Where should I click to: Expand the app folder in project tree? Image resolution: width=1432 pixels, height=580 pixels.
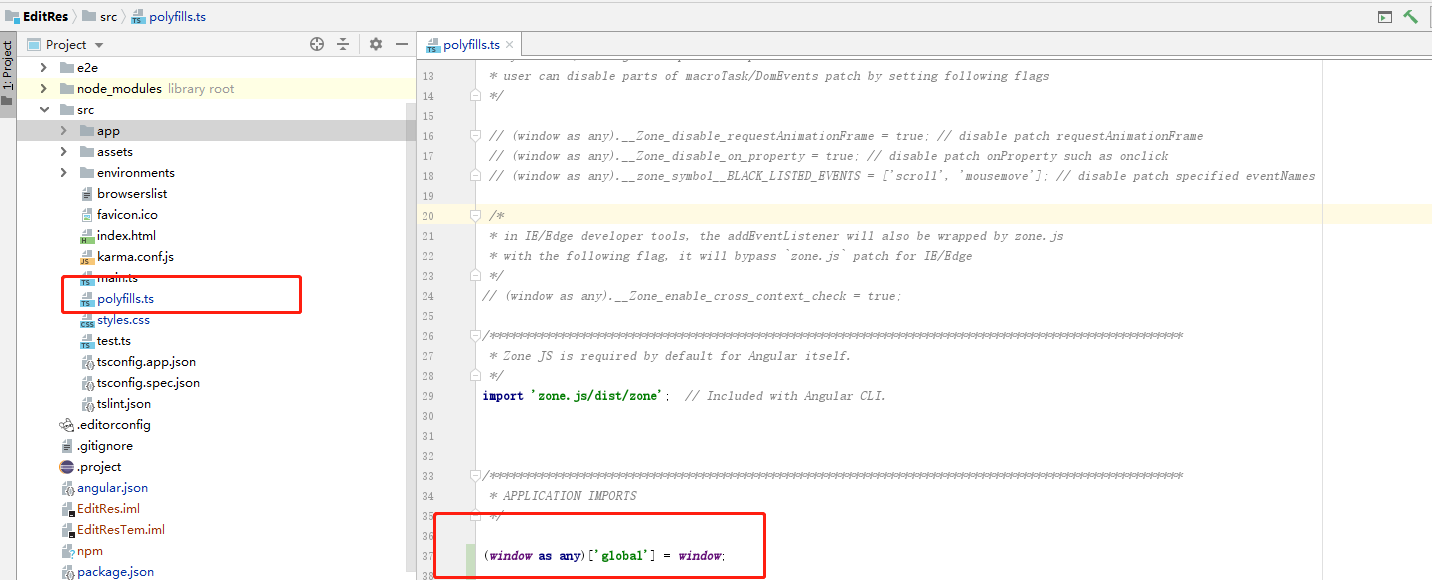click(62, 130)
